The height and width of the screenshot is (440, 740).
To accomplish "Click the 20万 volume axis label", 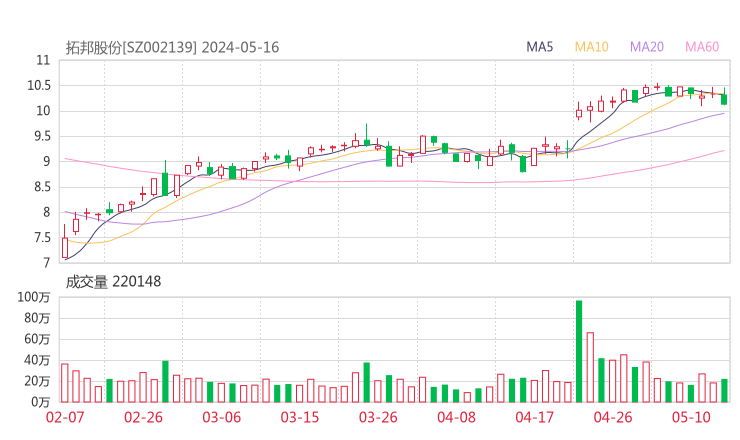I will pos(37,381).
